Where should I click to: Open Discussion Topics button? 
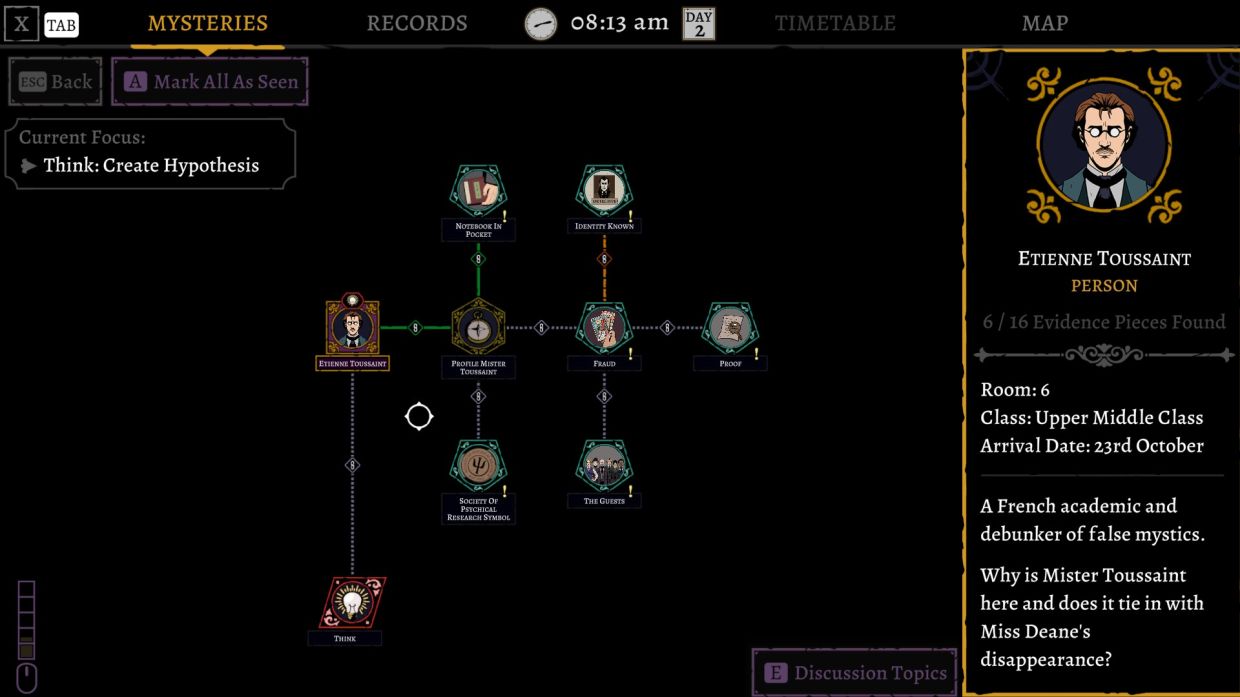tap(855, 673)
